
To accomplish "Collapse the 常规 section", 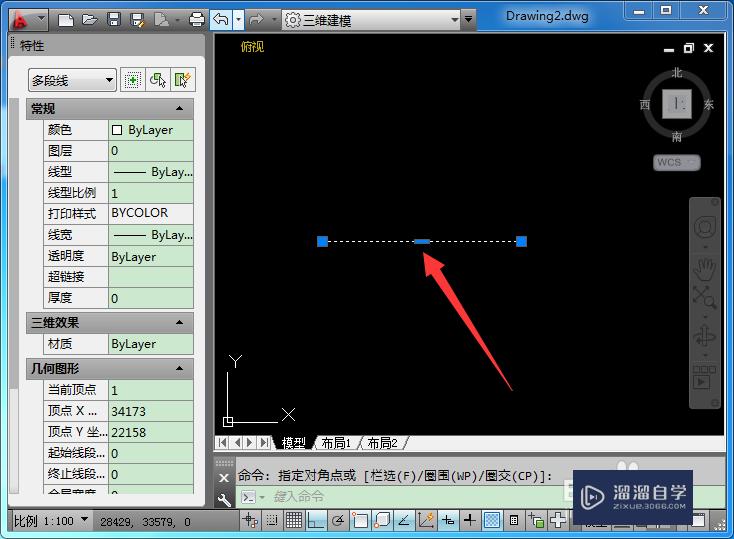I will tap(179, 109).
